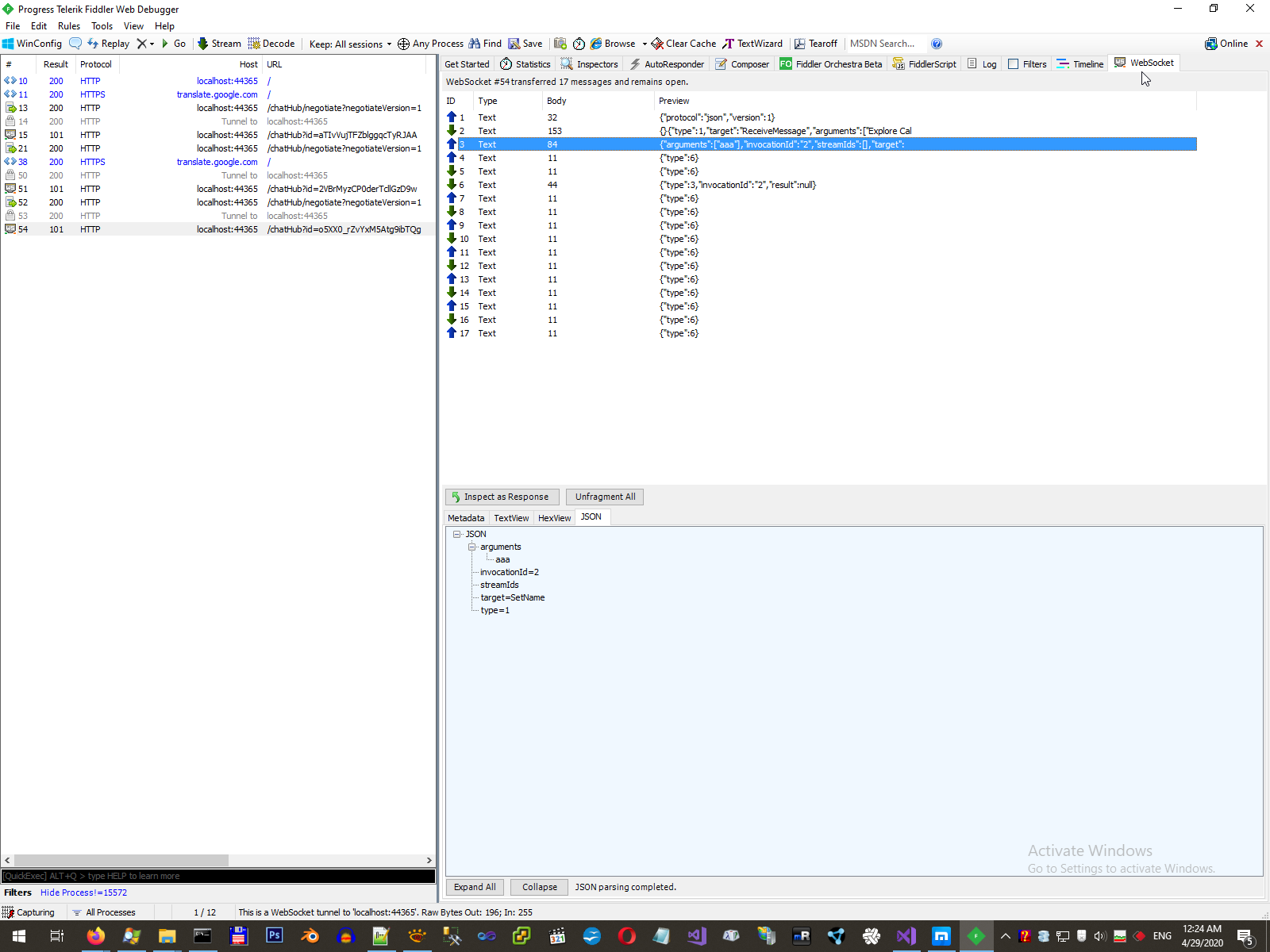Click the Browse toolbar button

[x=613, y=44]
